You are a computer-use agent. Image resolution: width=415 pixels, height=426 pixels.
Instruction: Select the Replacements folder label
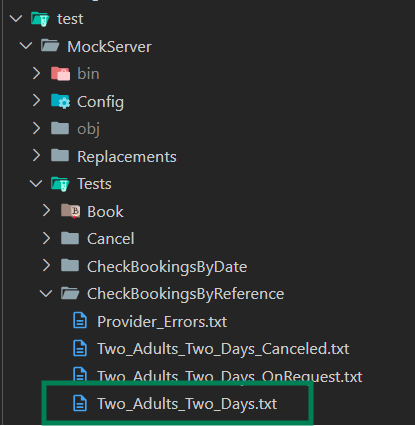tap(127, 157)
